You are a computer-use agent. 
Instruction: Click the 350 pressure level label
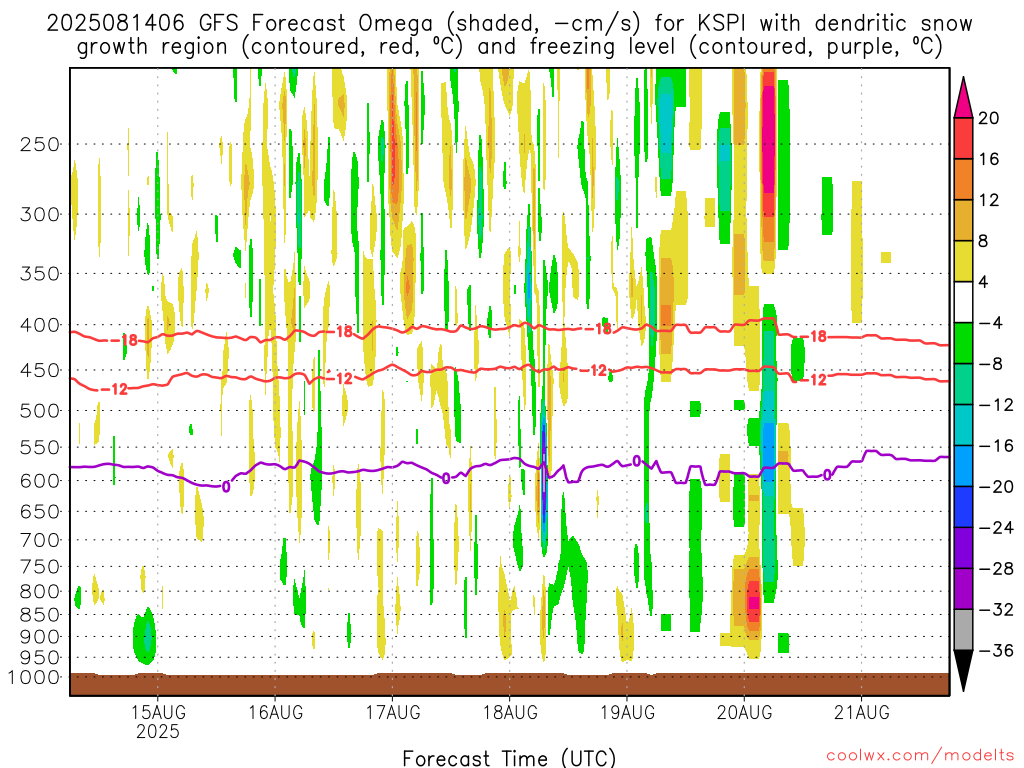point(40,274)
